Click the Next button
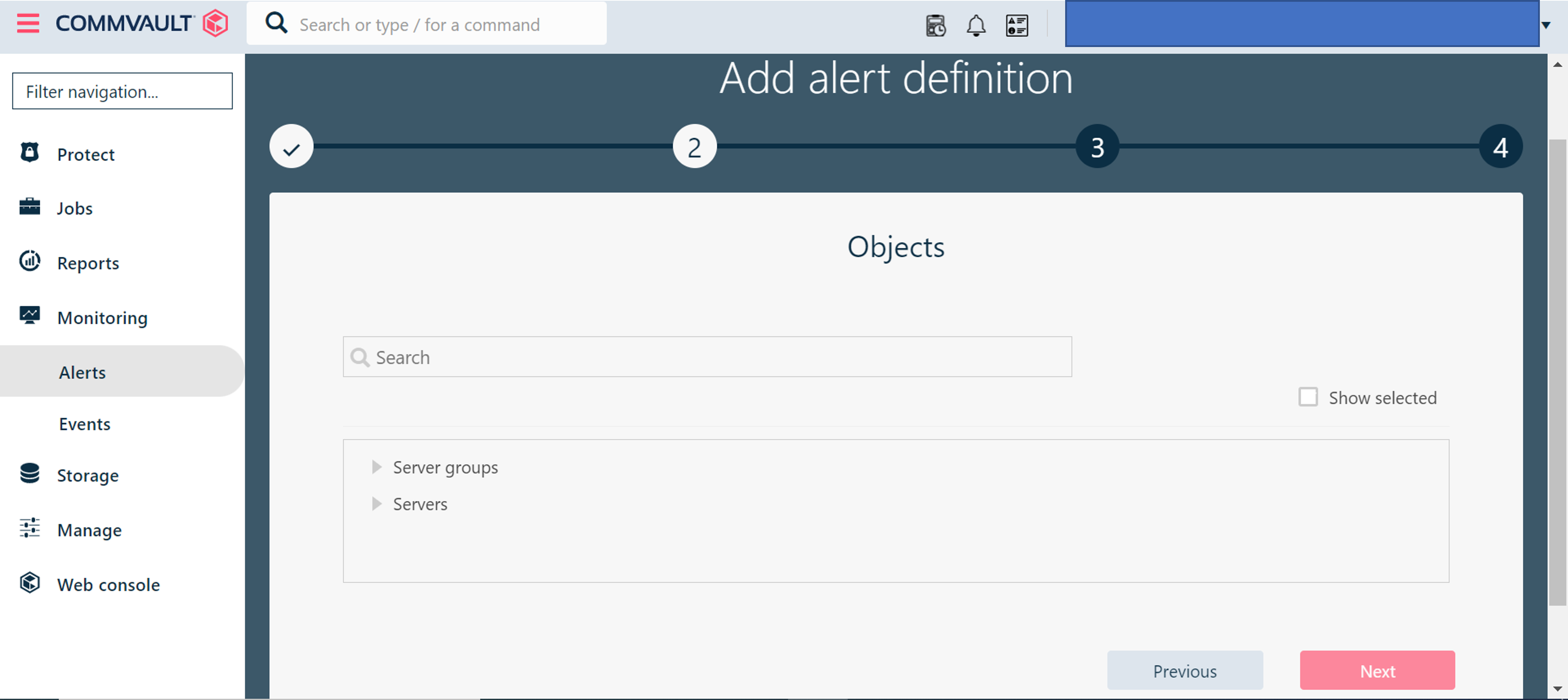1568x700 pixels. pyautogui.click(x=1377, y=671)
